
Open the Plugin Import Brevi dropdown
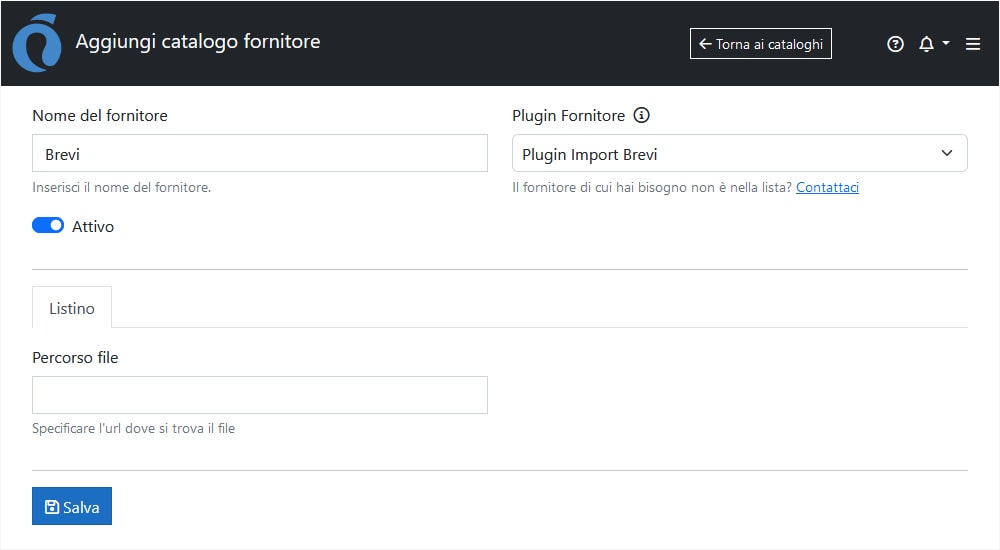739,153
